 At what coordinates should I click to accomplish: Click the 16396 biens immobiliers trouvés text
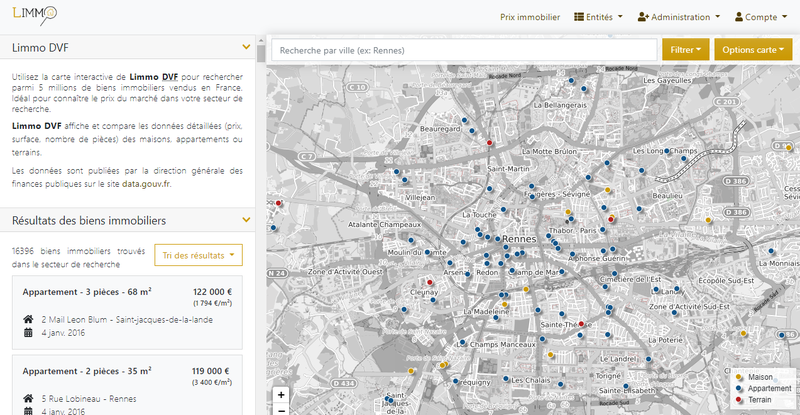click(x=78, y=257)
